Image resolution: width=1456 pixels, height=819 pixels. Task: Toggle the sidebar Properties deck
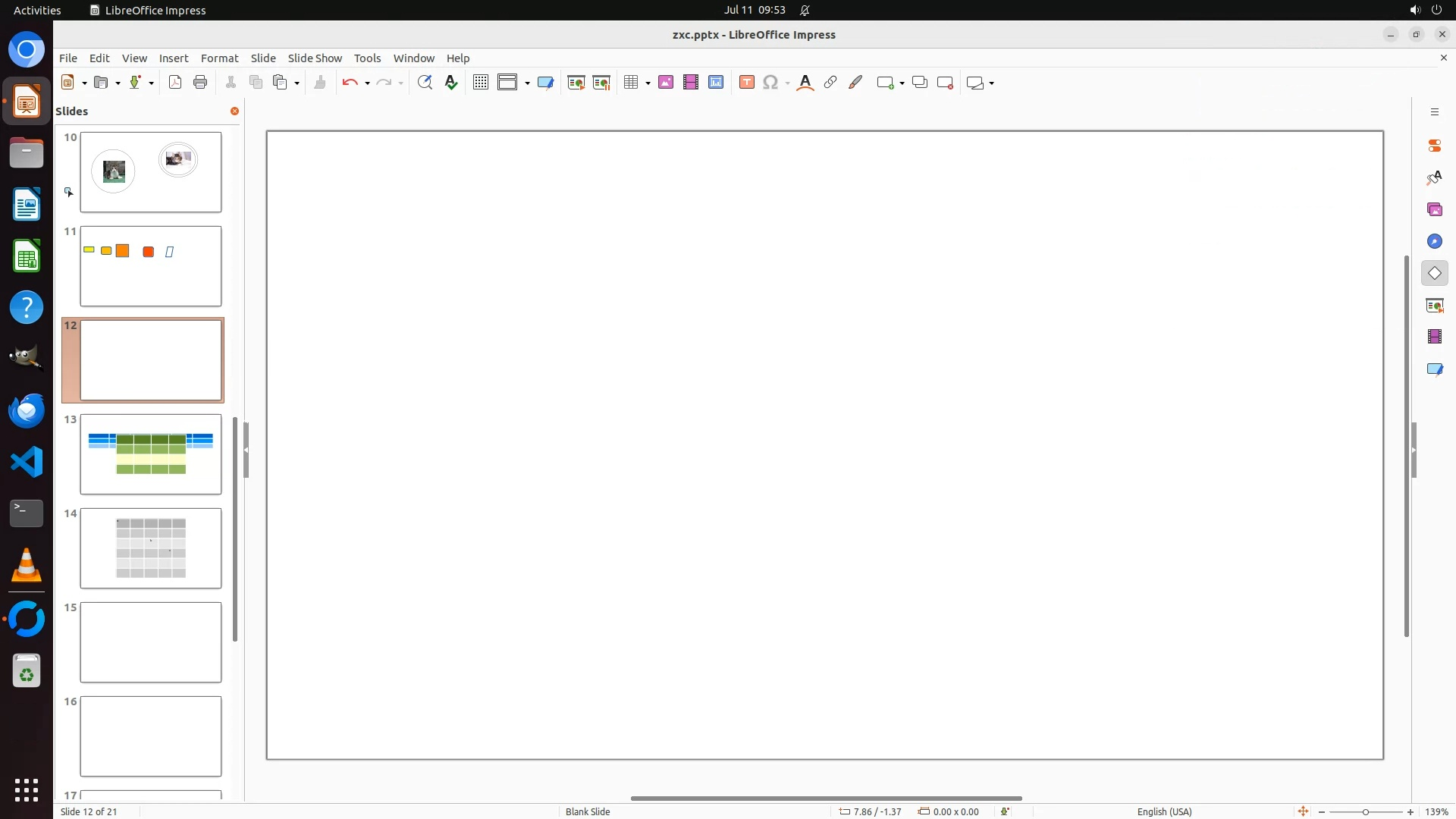click(1434, 146)
